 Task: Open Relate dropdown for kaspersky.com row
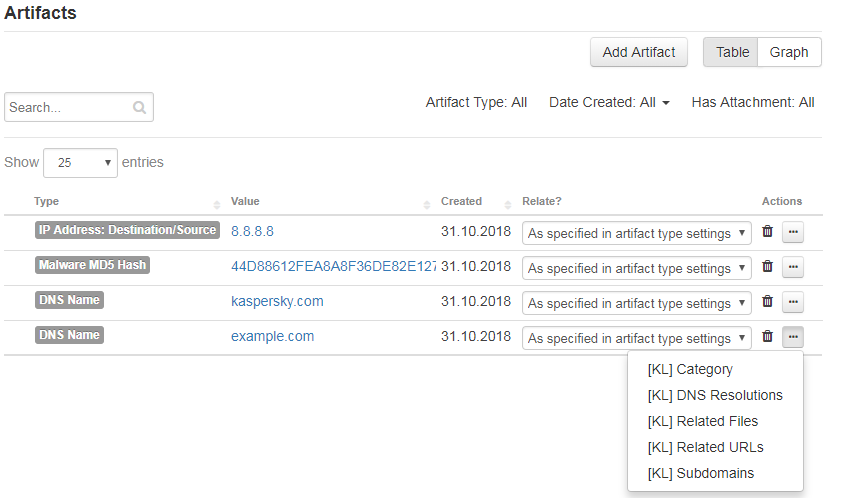point(637,303)
